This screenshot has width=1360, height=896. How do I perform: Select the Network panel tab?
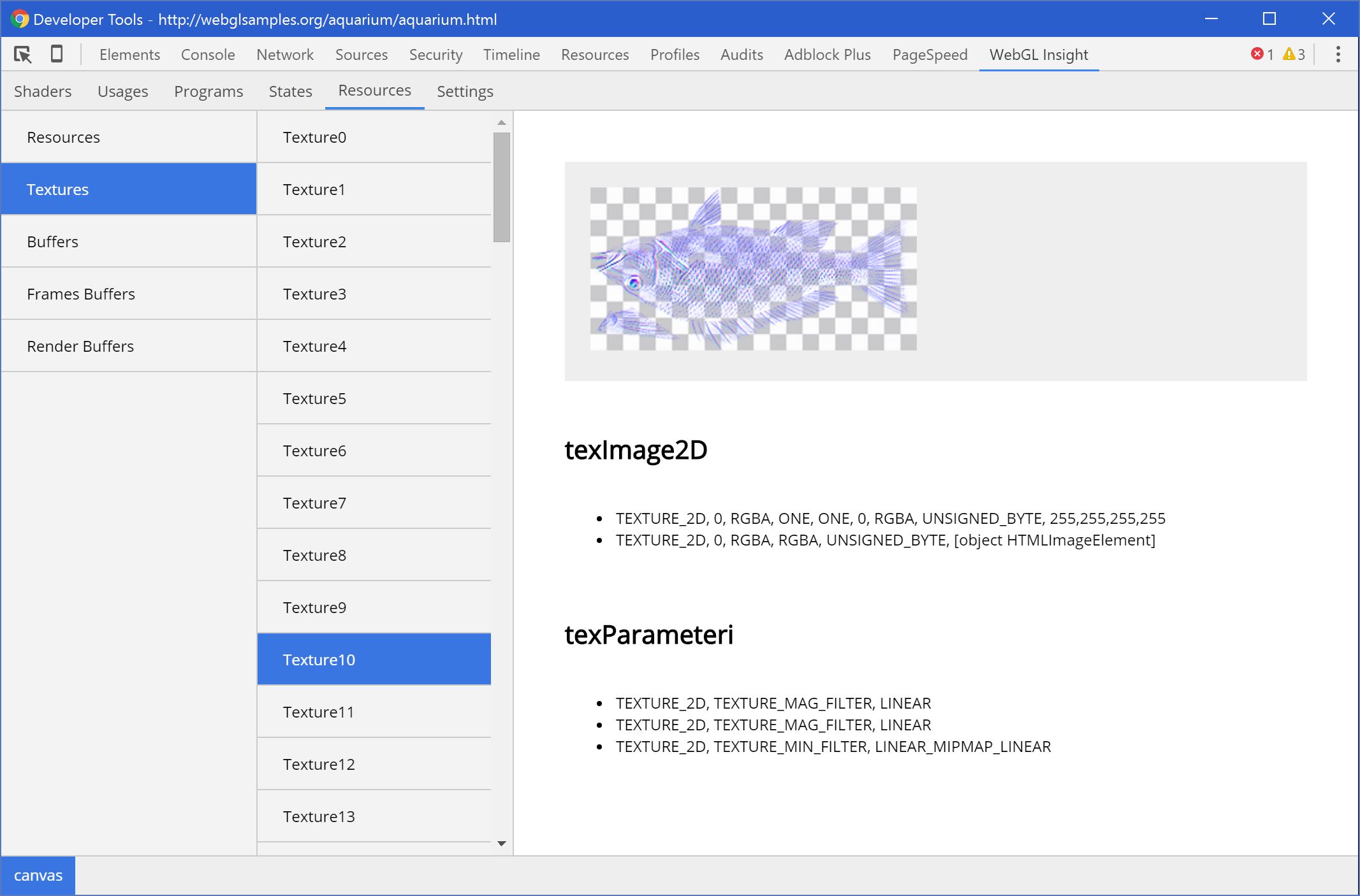pos(285,55)
